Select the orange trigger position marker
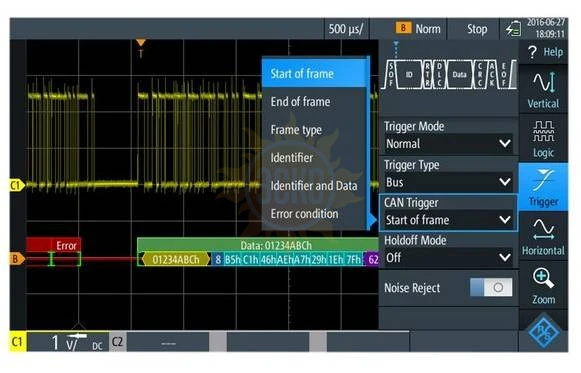The image size is (581, 373). click(x=140, y=43)
